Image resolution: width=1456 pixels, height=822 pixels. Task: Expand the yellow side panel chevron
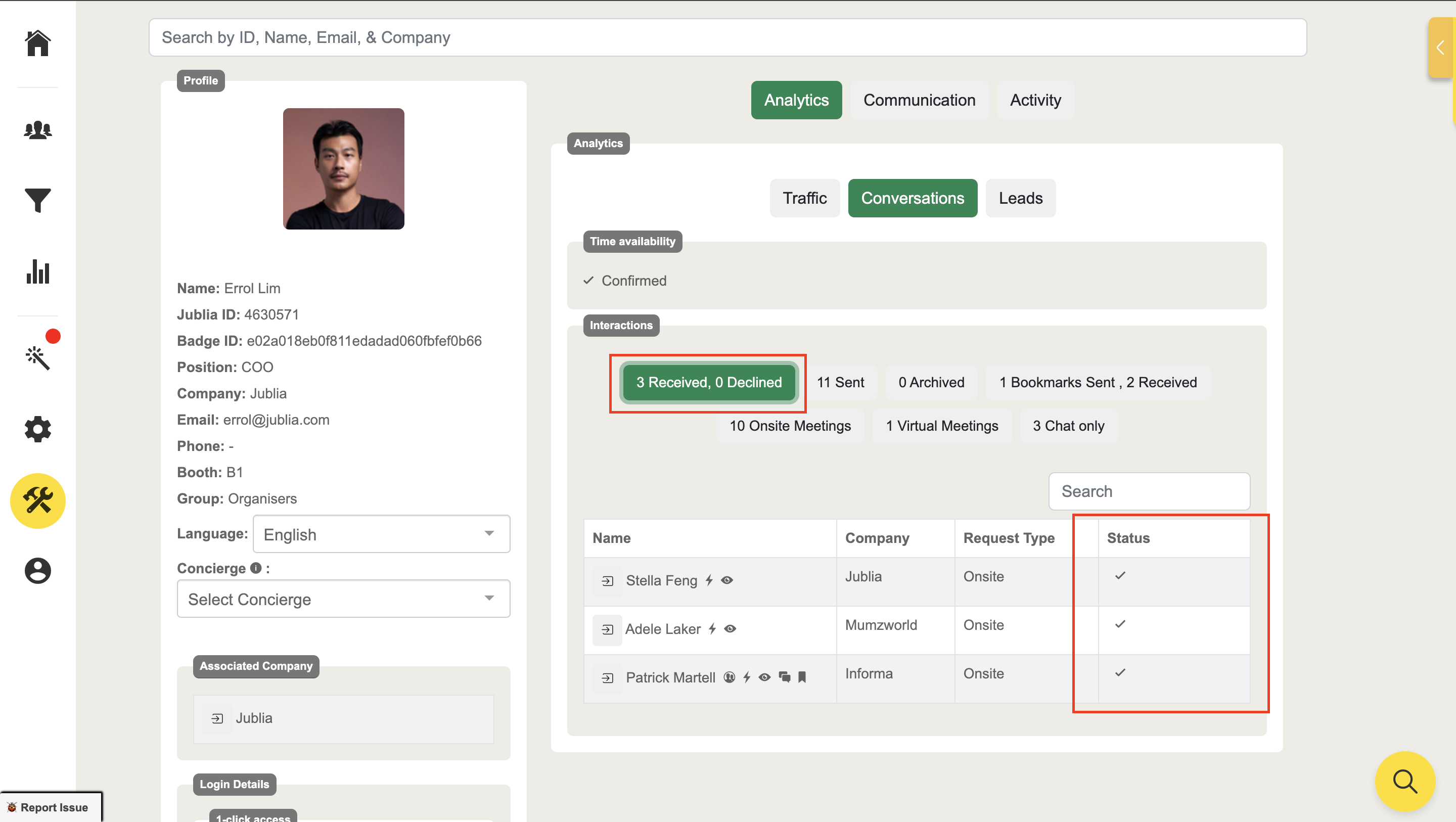(1440, 48)
